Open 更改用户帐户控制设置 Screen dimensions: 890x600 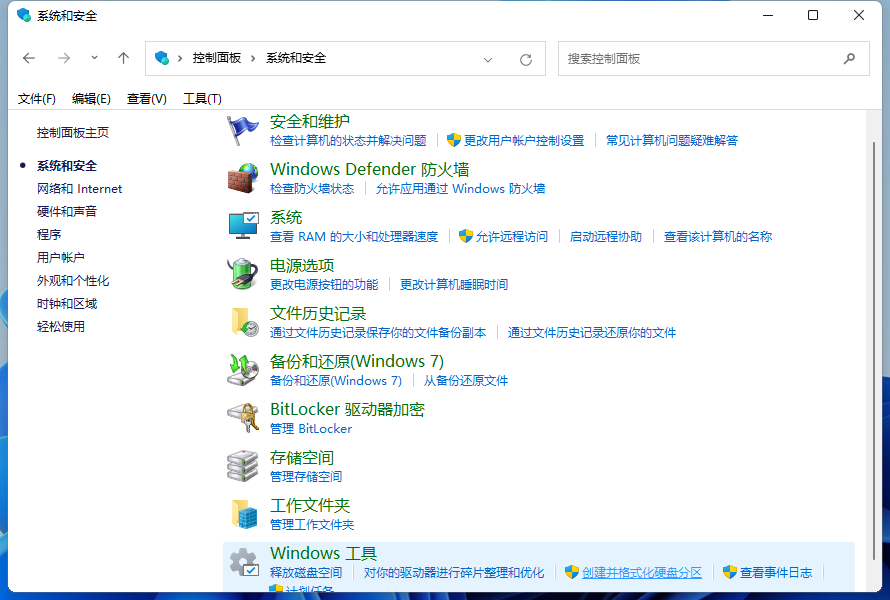524,141
